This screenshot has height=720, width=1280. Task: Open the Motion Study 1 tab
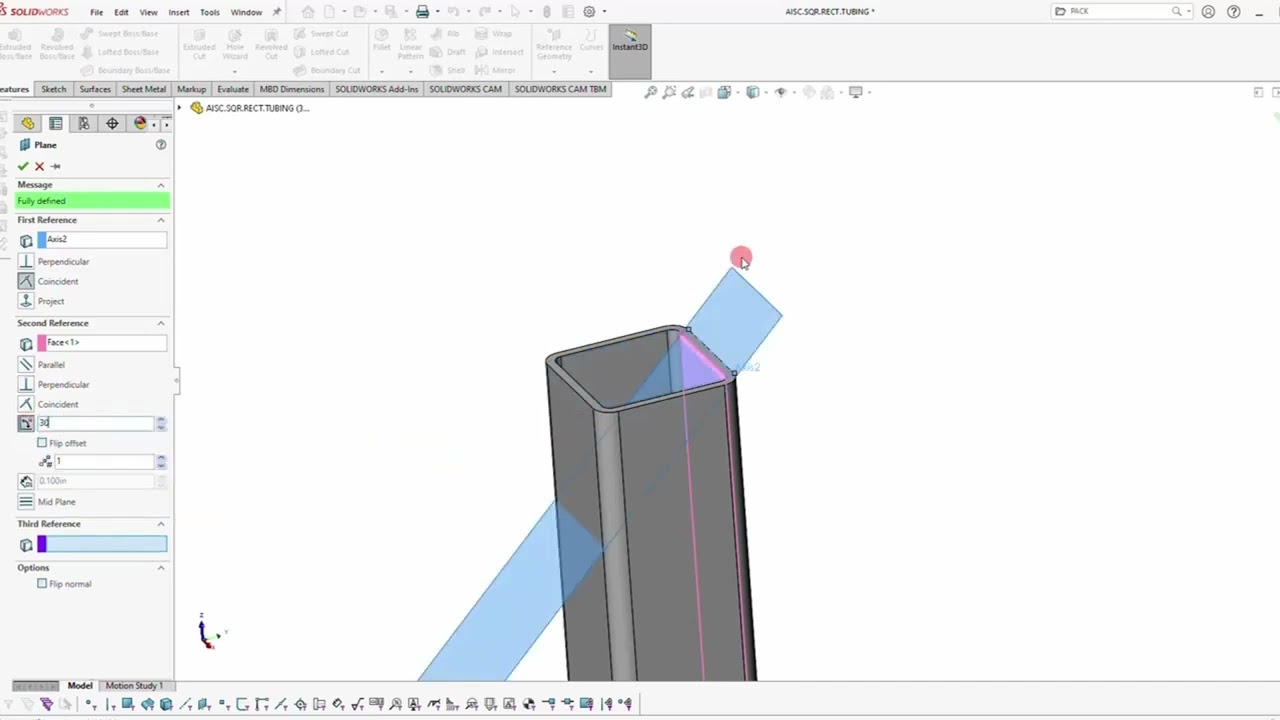pos(134,686)
